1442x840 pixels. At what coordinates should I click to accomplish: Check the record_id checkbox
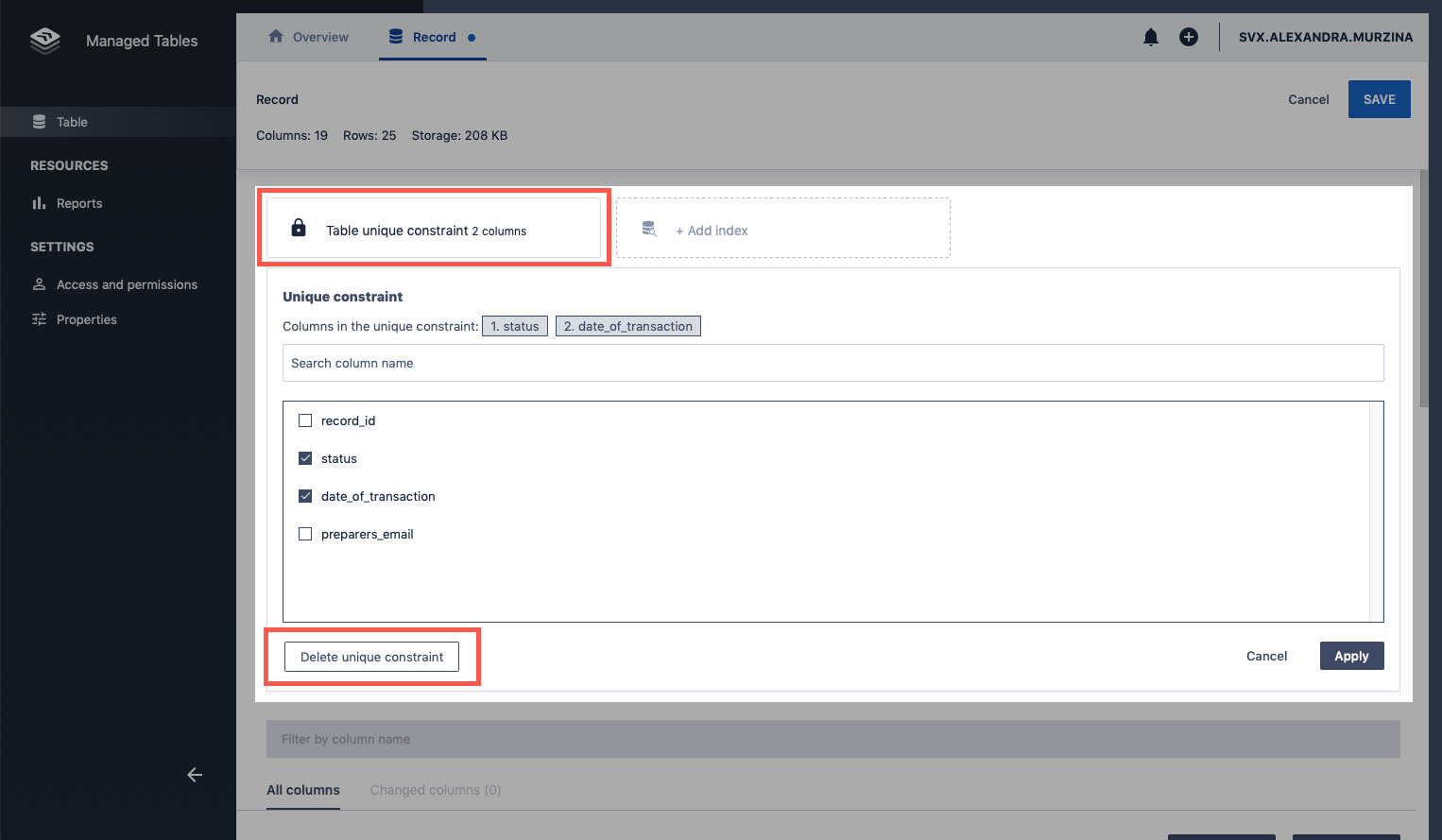[x=305, y=420]
